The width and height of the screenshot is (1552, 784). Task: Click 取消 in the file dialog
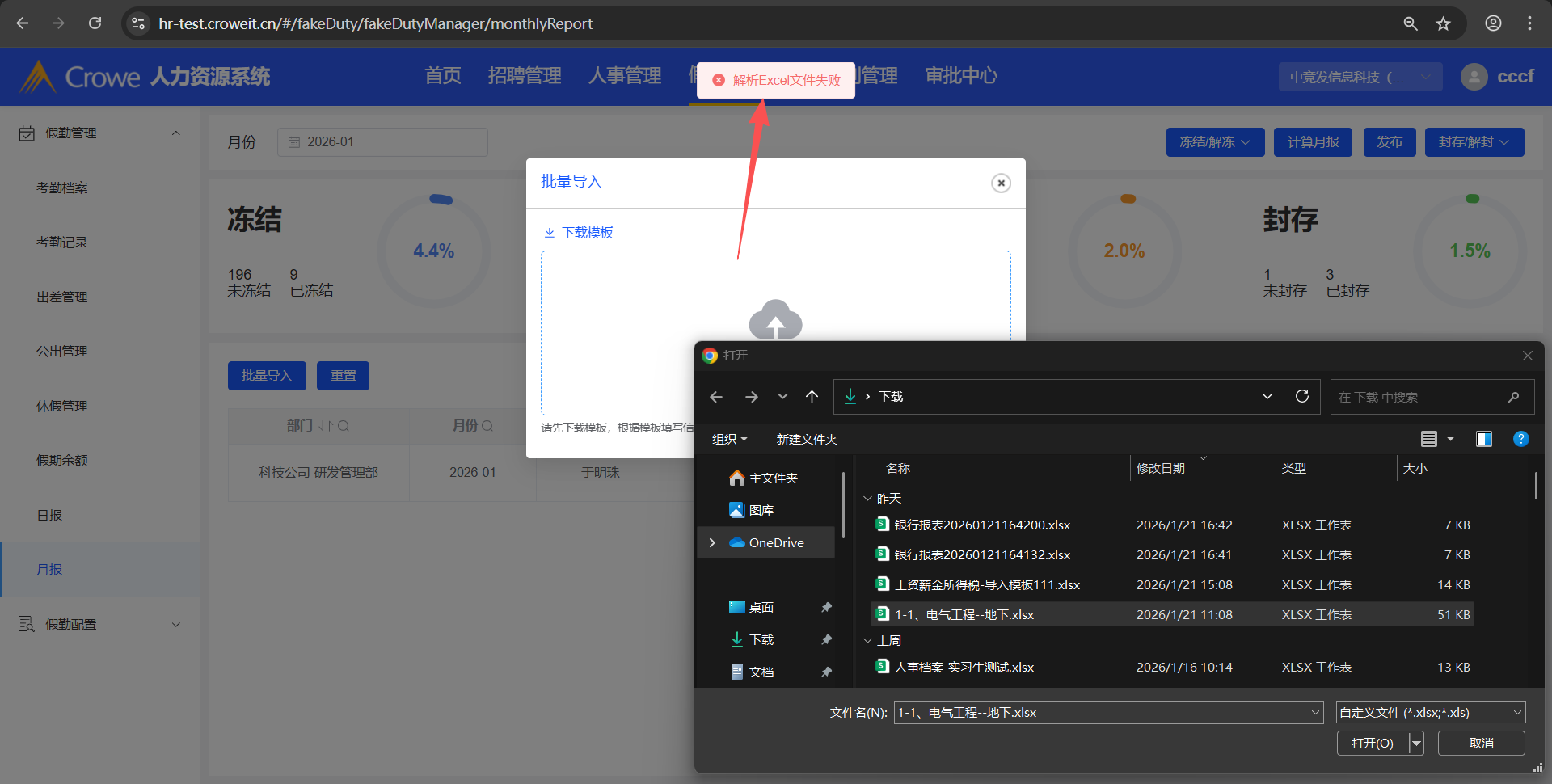[x=1481, y=743]
